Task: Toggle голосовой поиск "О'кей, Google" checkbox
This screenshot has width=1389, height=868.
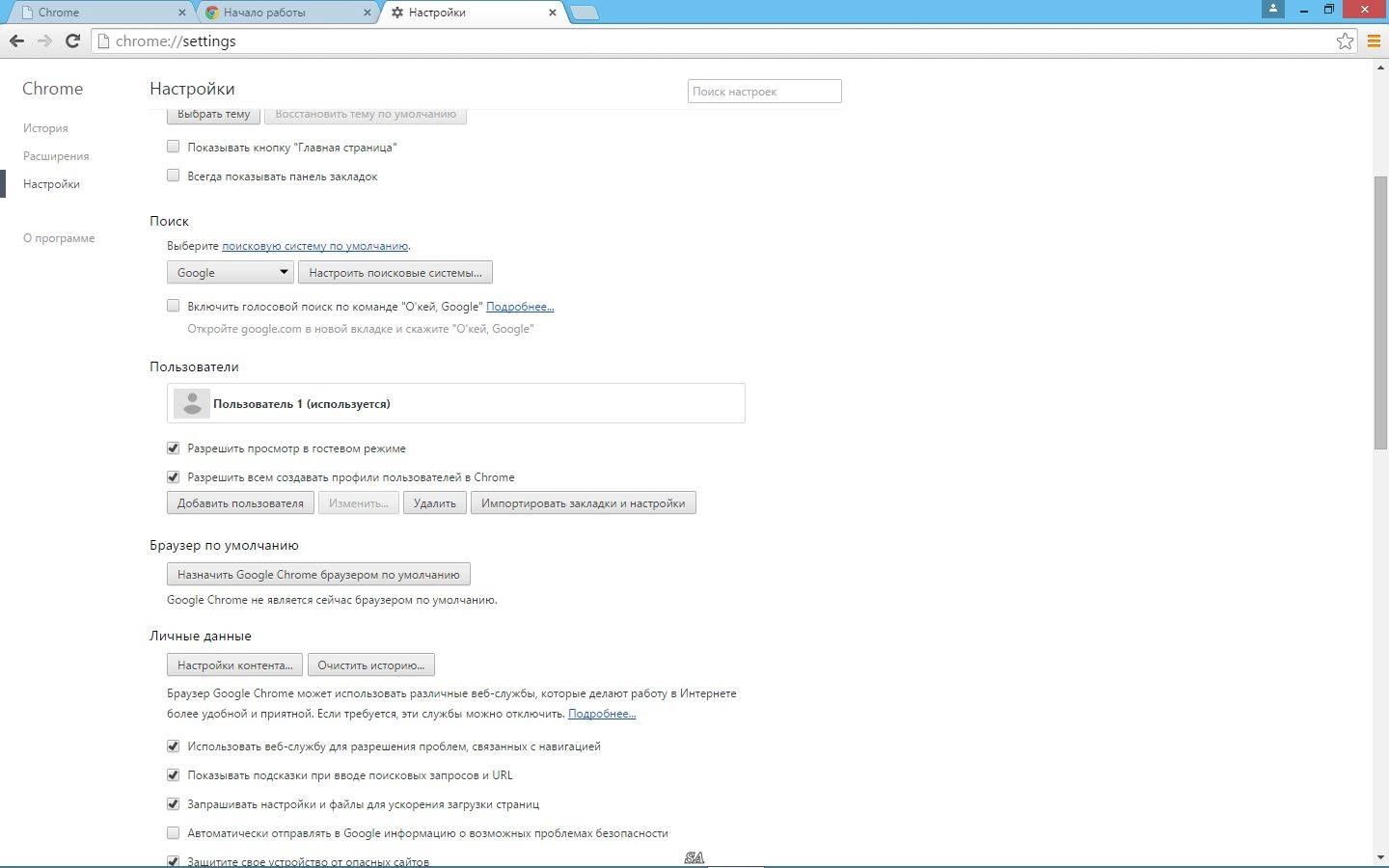Action: [x=174, y=306]
